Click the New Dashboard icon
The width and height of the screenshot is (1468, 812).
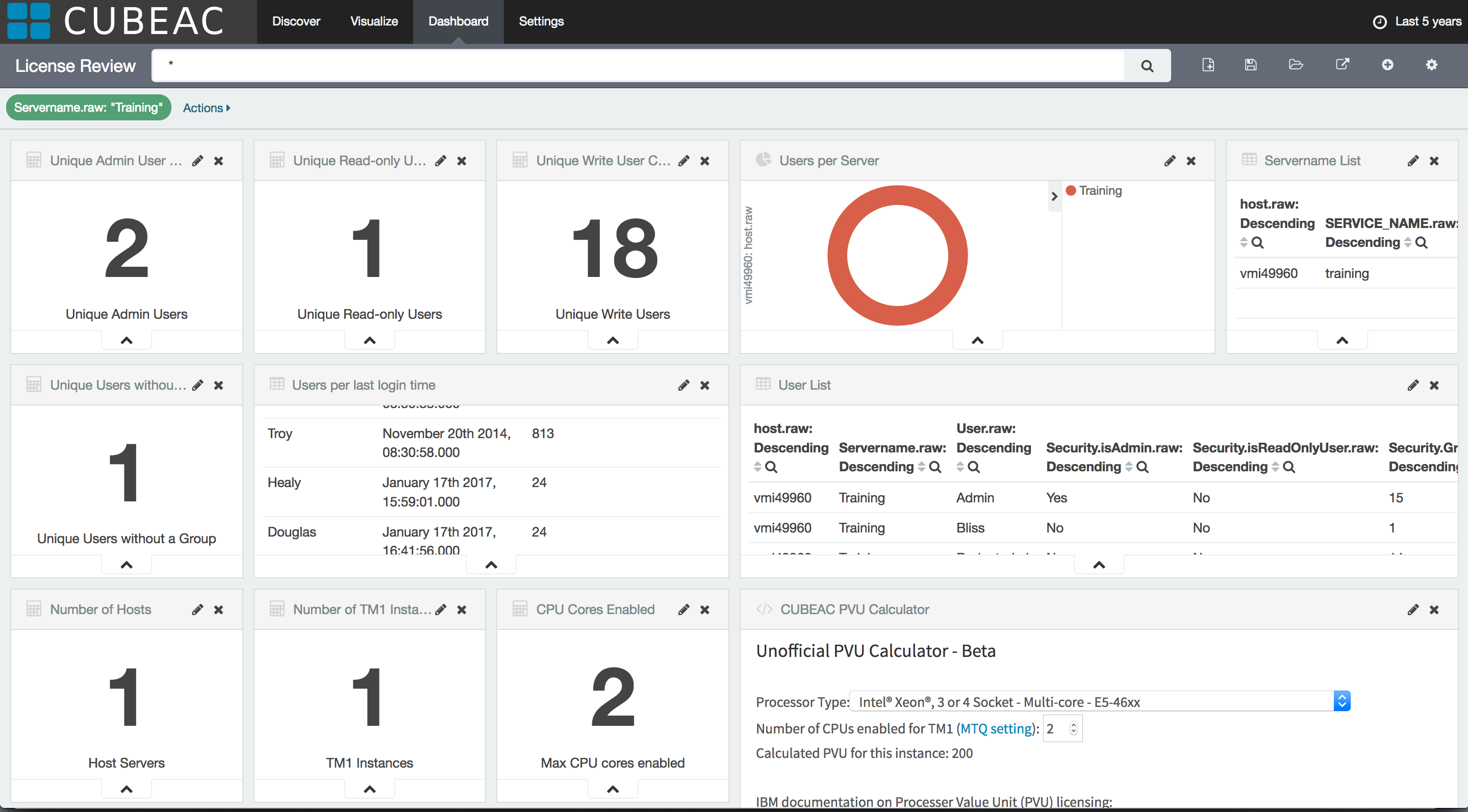tap(1207, 65)
